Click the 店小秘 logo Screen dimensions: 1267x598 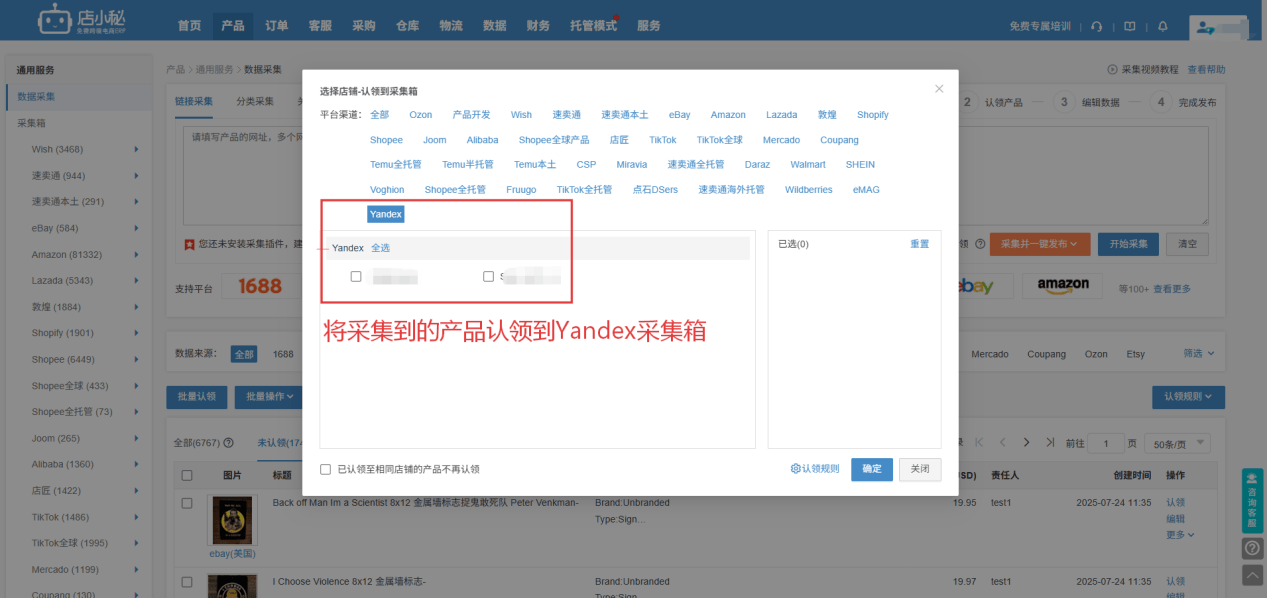coord(85,20)
